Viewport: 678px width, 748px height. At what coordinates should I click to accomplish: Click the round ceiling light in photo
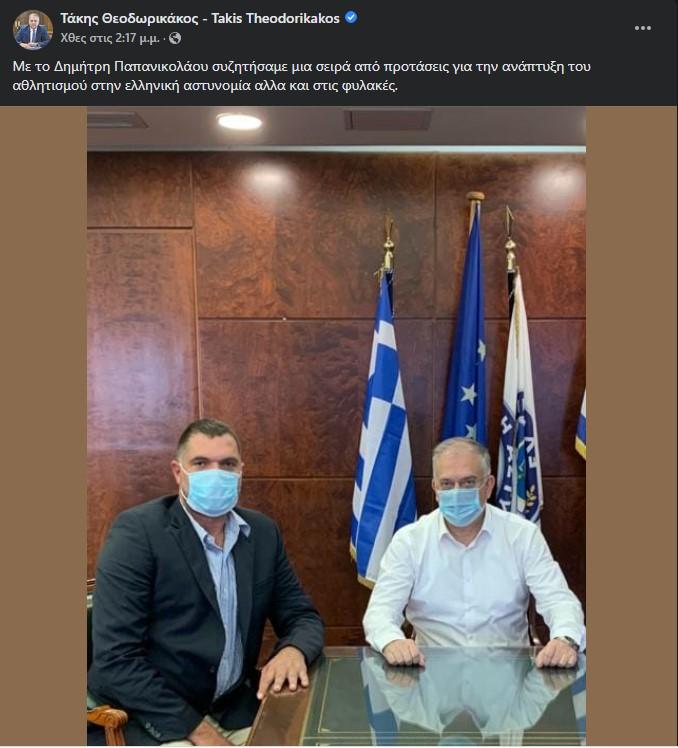(x=240, y=122)
